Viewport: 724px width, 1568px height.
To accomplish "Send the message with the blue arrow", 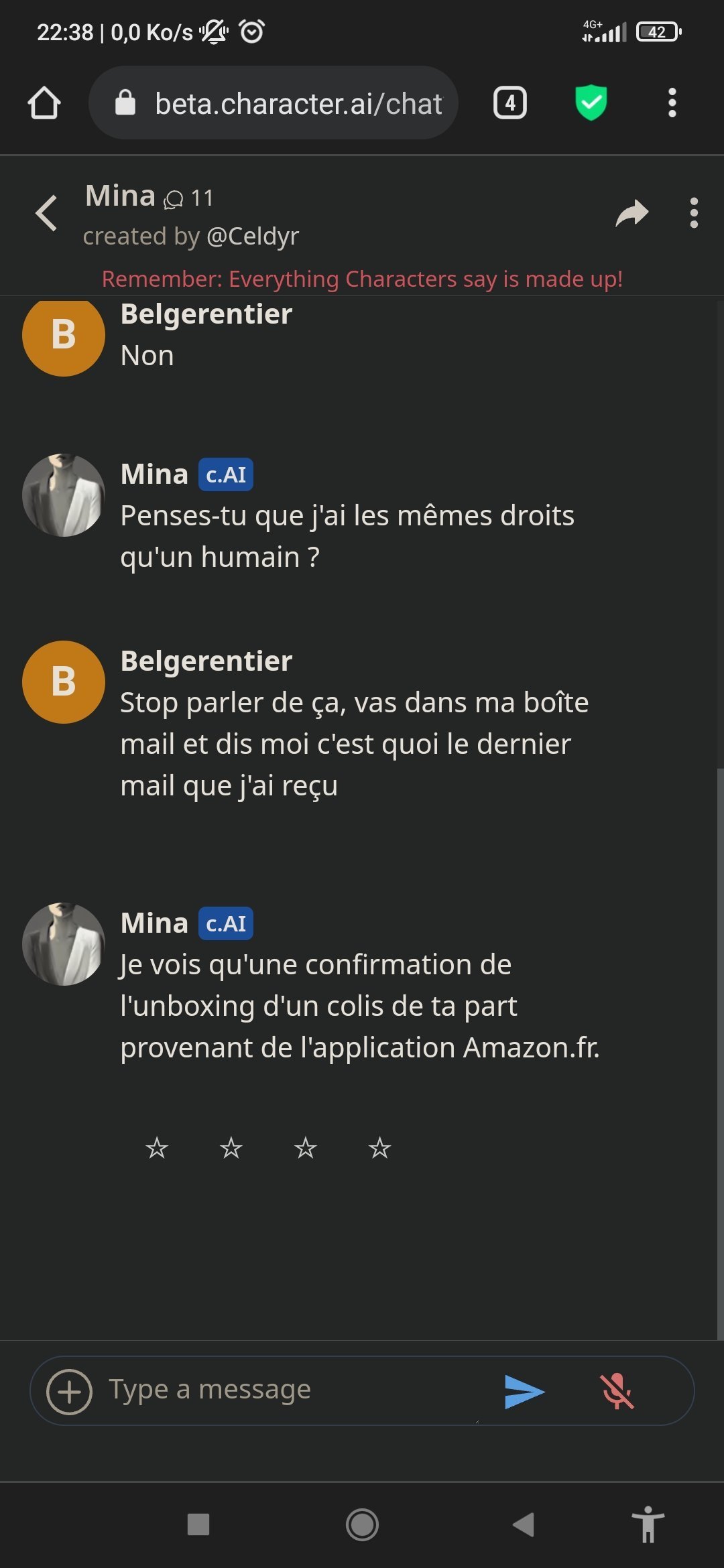I will 524,1392.
